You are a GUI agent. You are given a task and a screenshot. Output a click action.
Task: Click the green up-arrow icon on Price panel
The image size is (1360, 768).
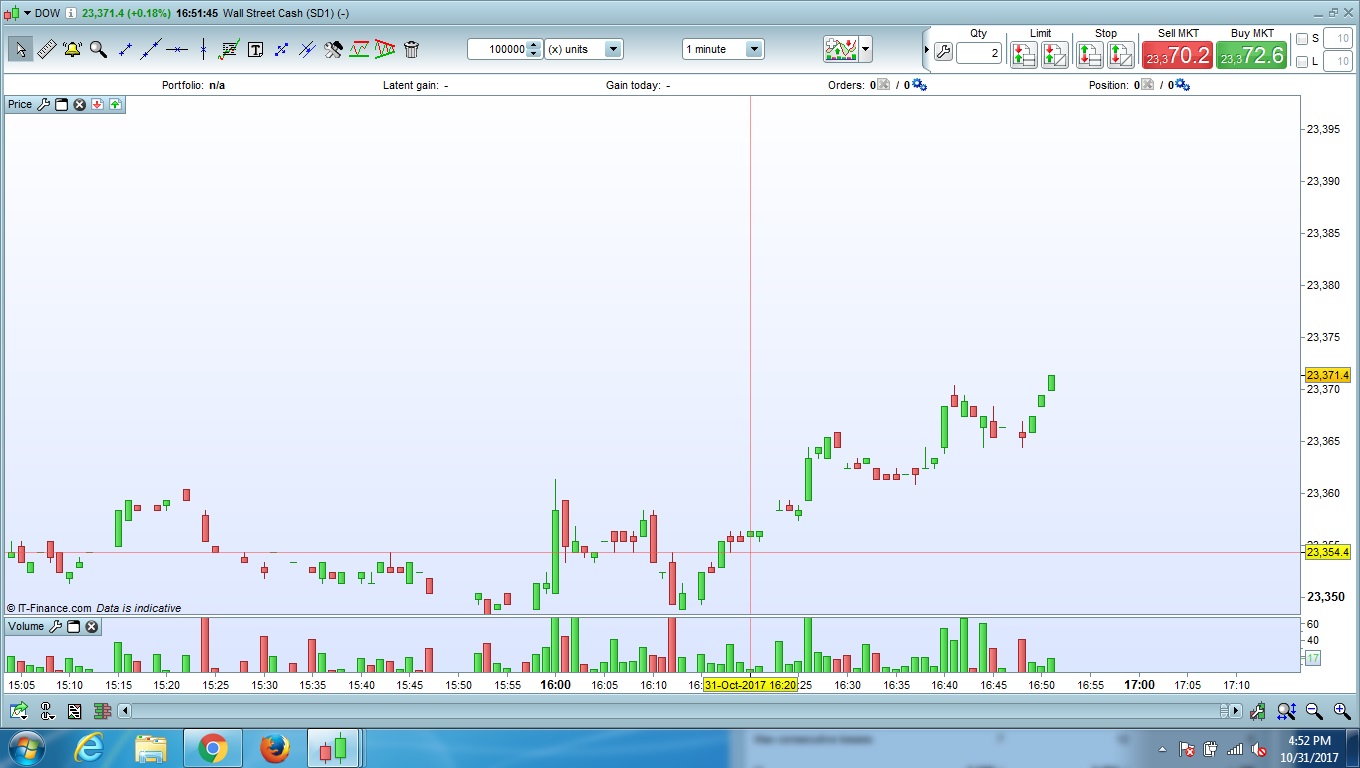pos(115,104)
